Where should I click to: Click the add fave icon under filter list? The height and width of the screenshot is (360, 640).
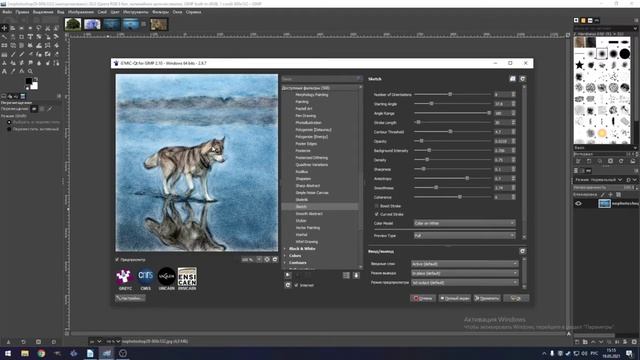coord(288,275)
